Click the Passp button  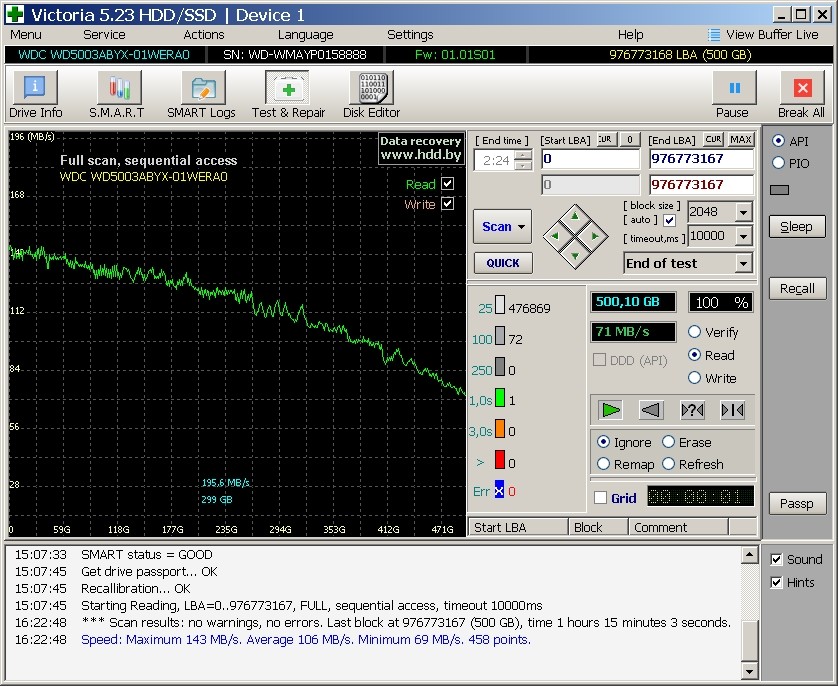point(797,503)
